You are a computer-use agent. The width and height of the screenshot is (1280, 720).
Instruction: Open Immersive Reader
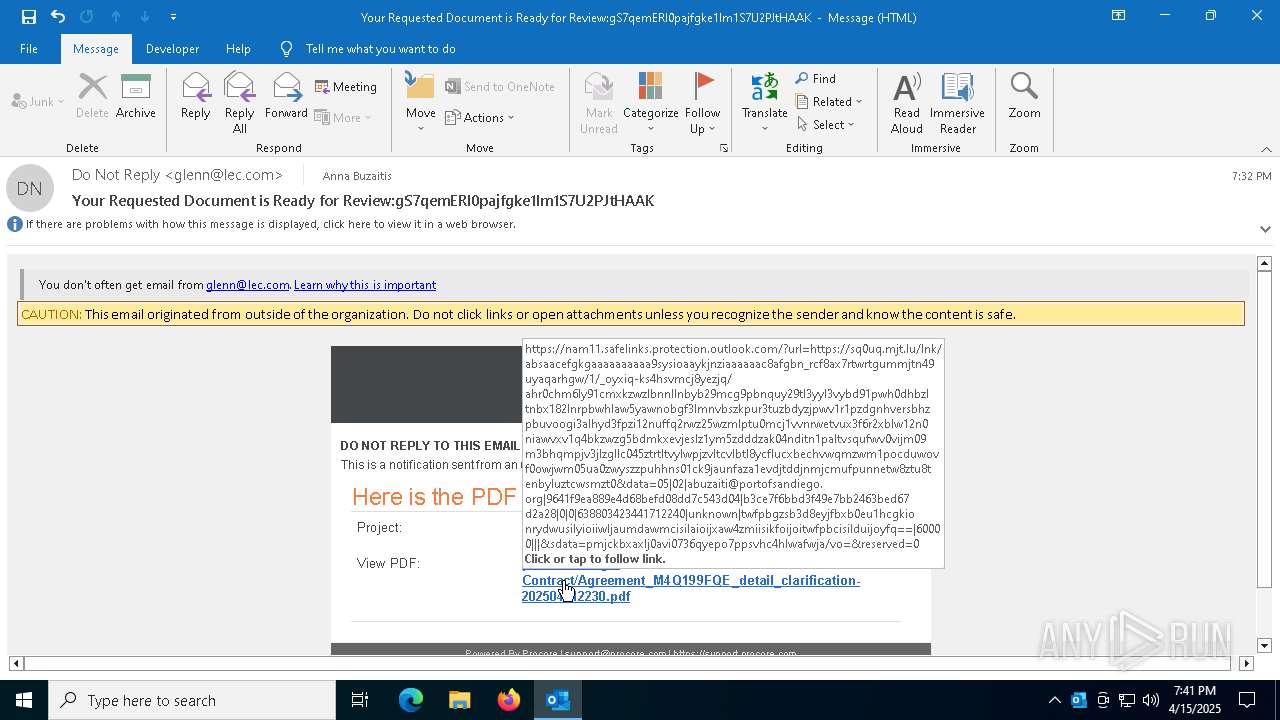957,103
